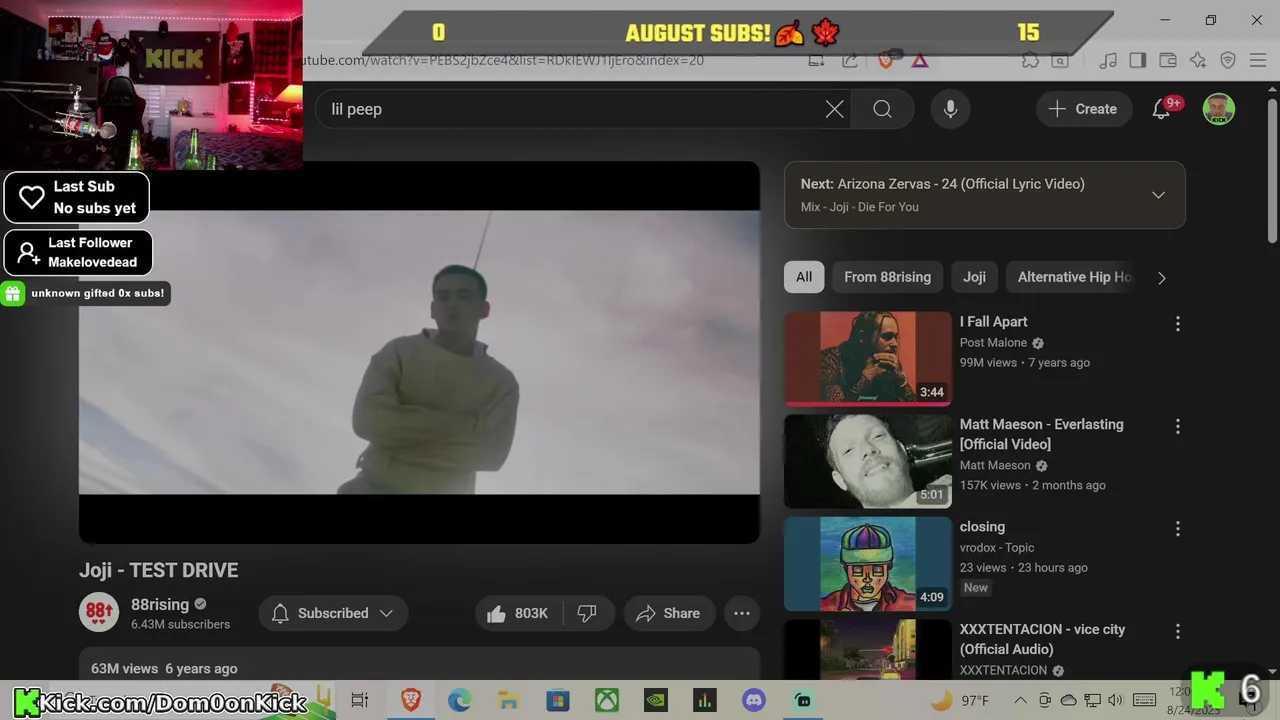This screenshot has width=1280, height=720.
Task: Open the 97°F weather widget
Action: (959, 700)
